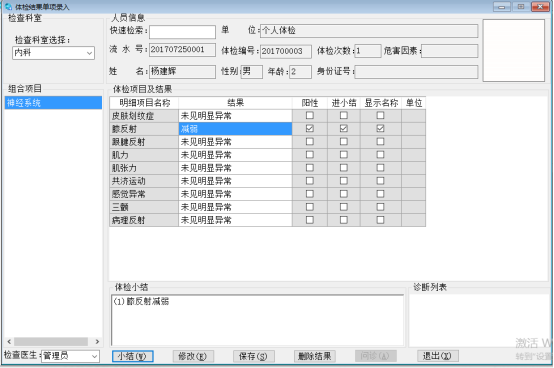The width and height of the screenshot is (554, 368).
Task: Click the 显示名称 column header
Action: [x=381, y=103]
